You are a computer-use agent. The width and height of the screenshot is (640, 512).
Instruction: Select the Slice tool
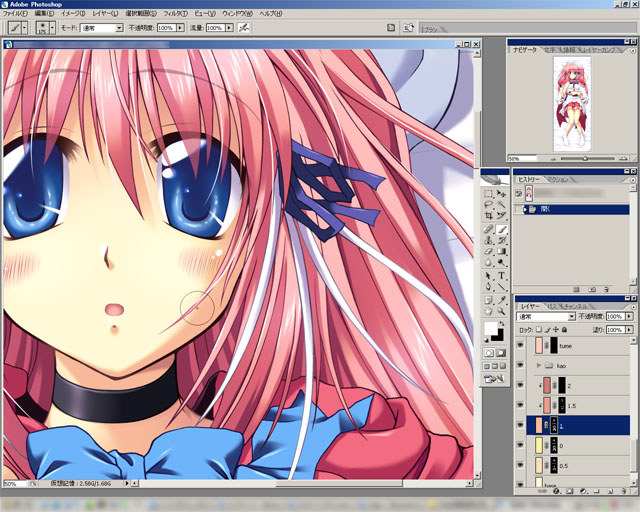click(x=501, y=216)
